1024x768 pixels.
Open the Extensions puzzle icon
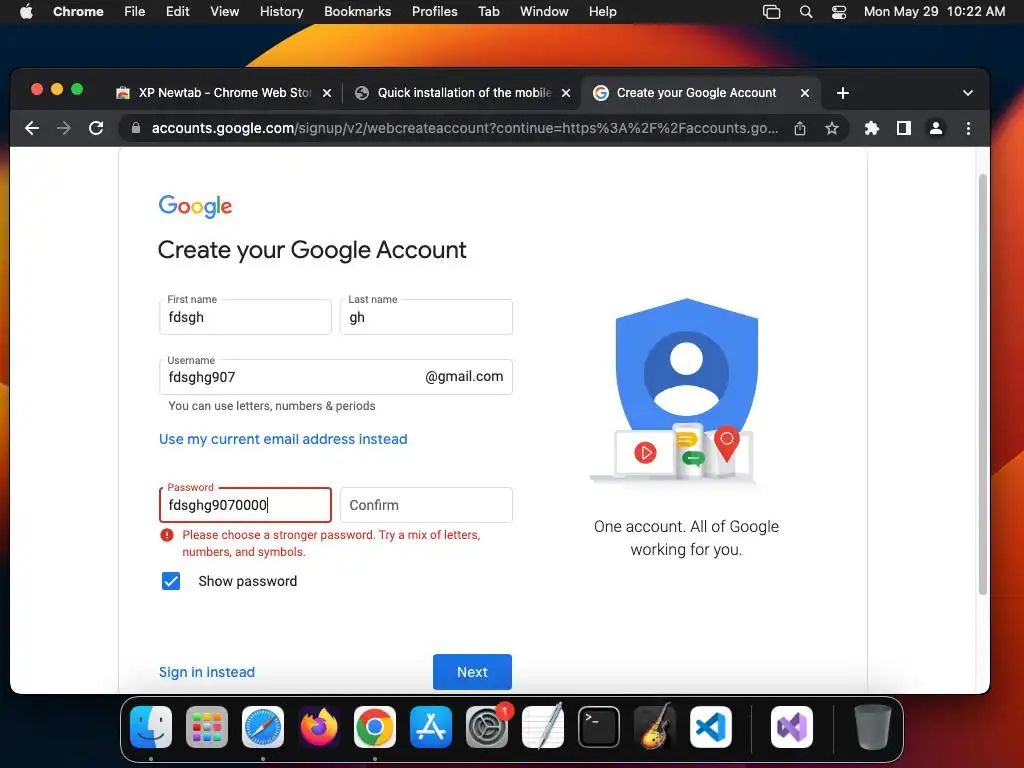pos(872,128)
